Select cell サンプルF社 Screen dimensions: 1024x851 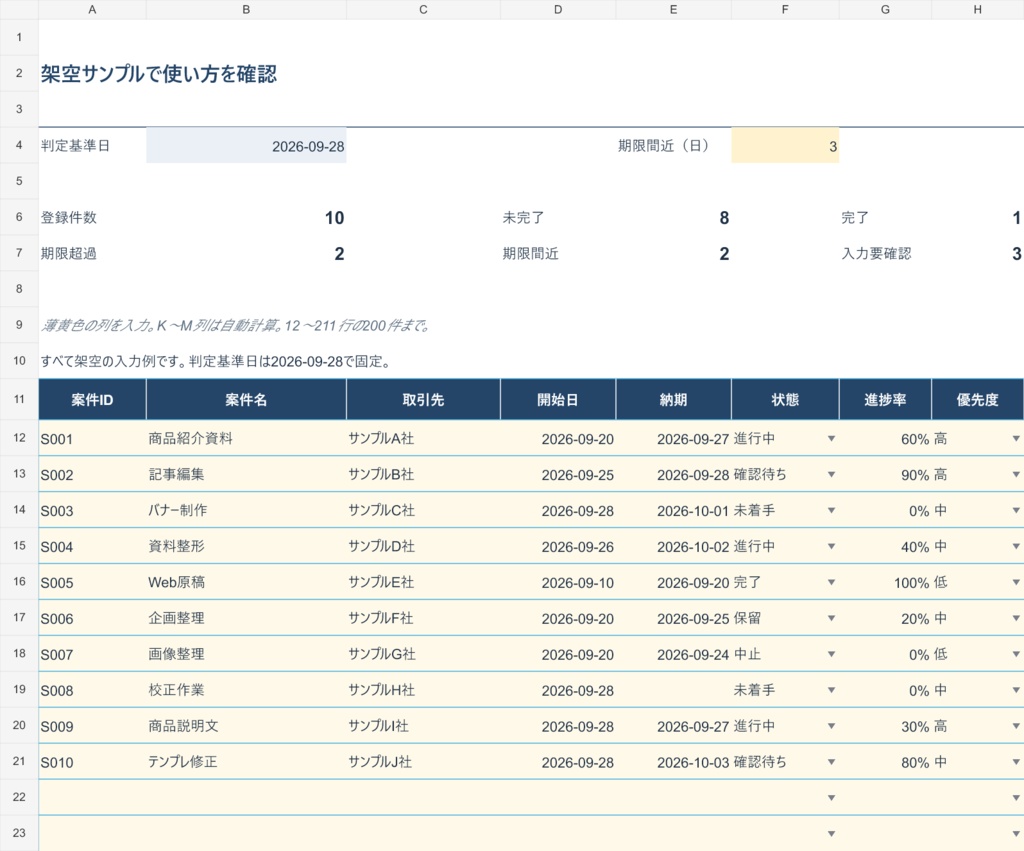[x=423, y=618]
